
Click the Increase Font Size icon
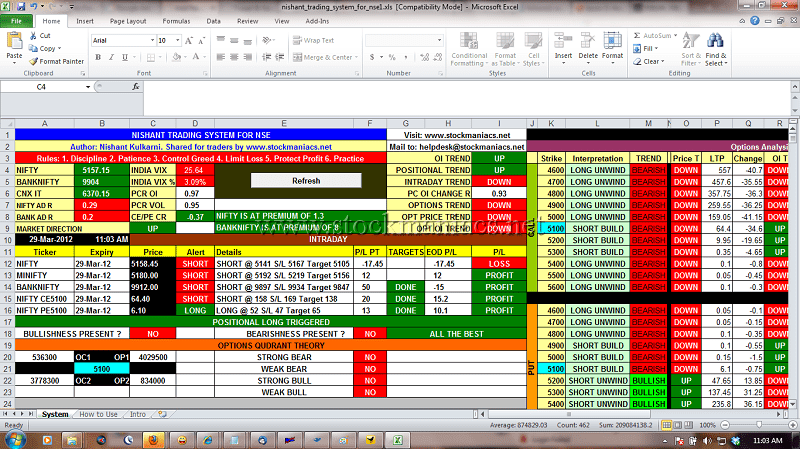click(189, 40)
